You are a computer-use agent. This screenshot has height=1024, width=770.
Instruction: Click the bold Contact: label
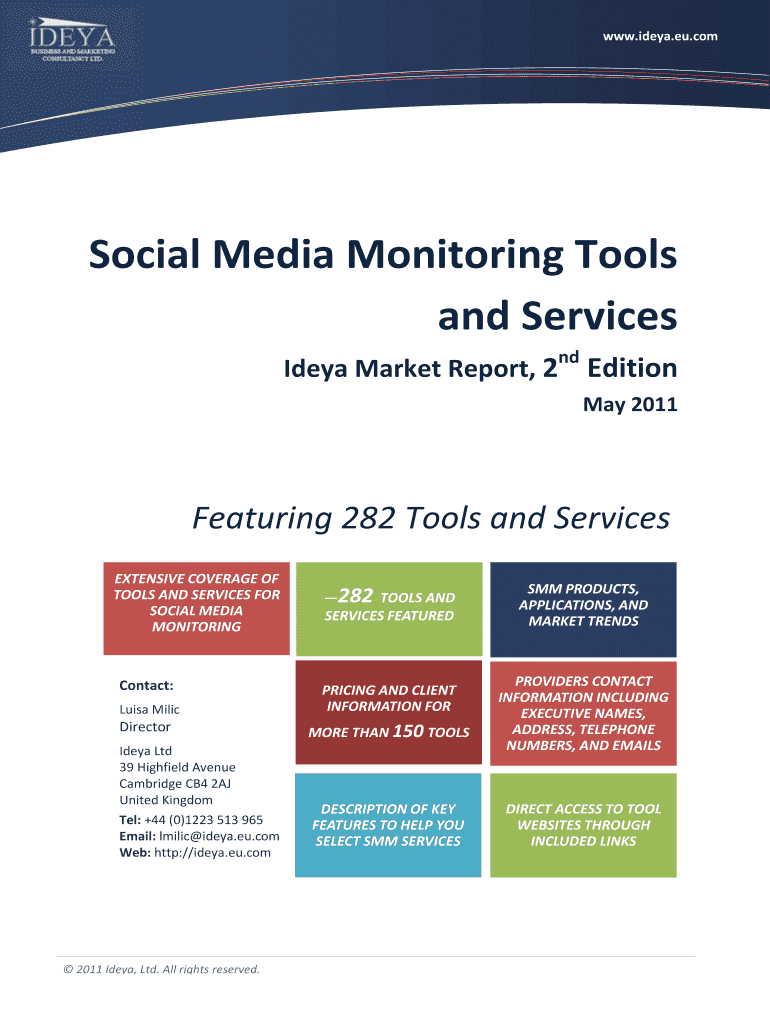click(146, 685)
